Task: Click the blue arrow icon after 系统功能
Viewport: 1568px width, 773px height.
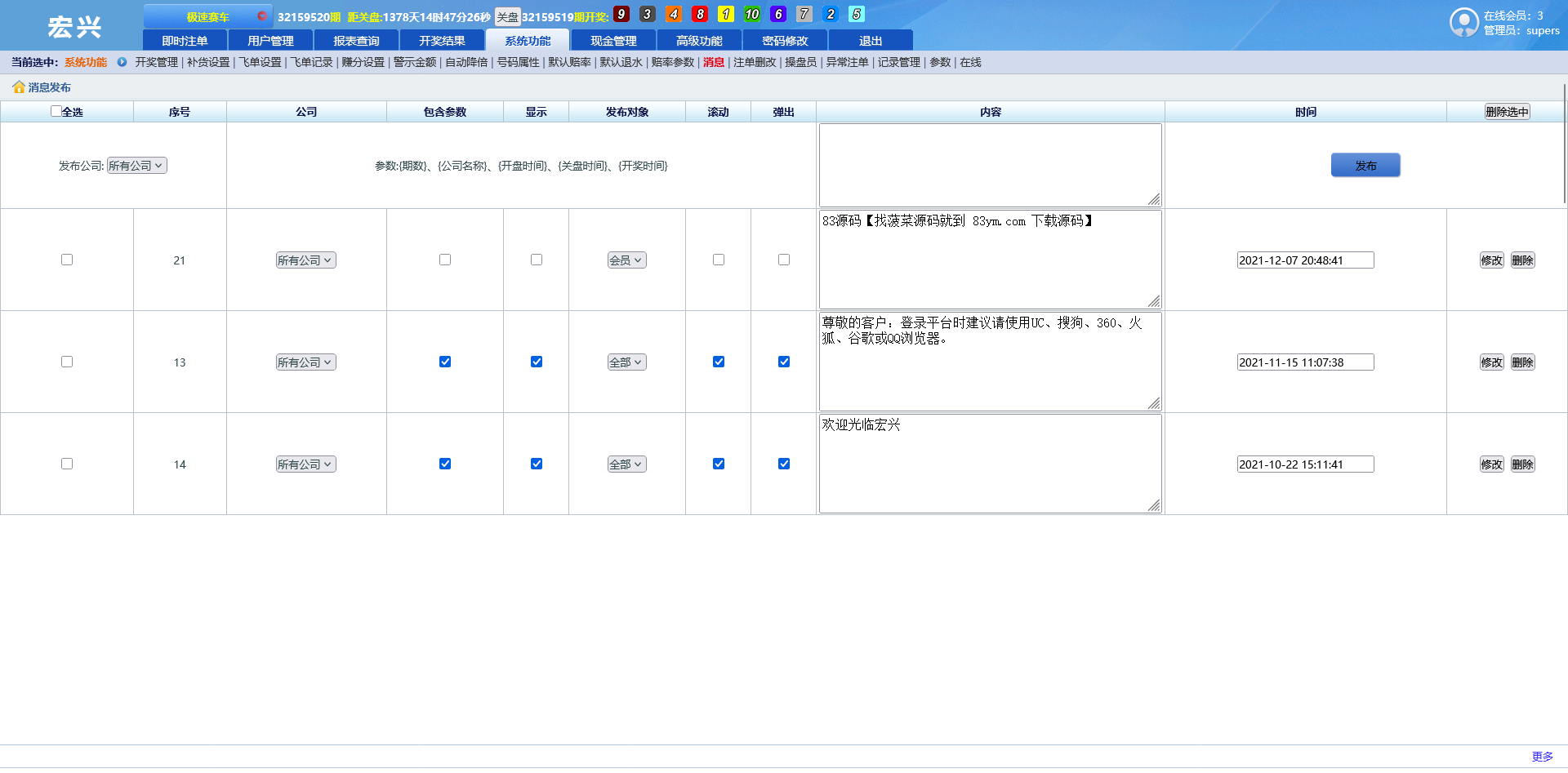Action: [x=122, y=62]
